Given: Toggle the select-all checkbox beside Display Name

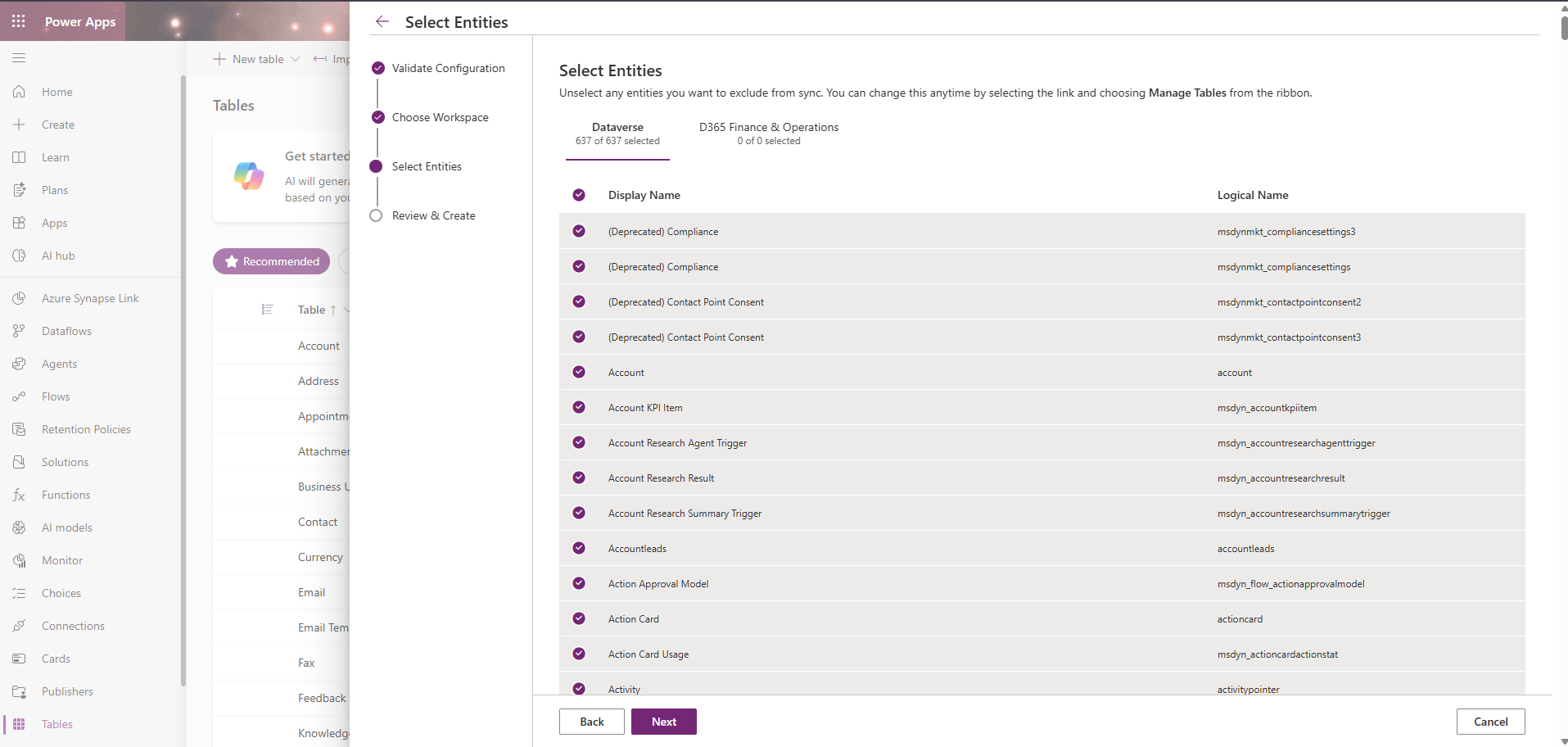Looking at the screenshot, I should (x=579, y=195).
